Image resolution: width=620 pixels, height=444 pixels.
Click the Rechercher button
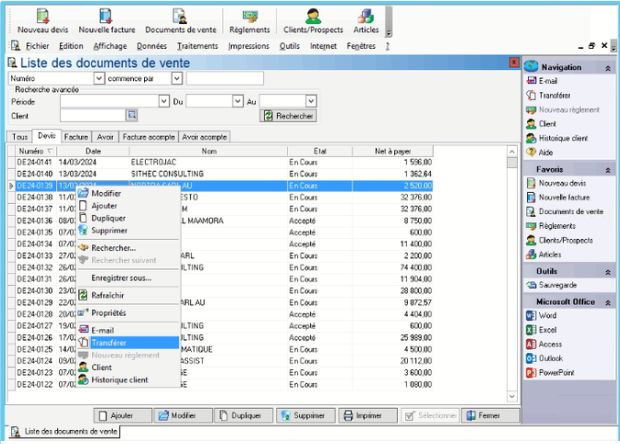[x=288, y=116]
